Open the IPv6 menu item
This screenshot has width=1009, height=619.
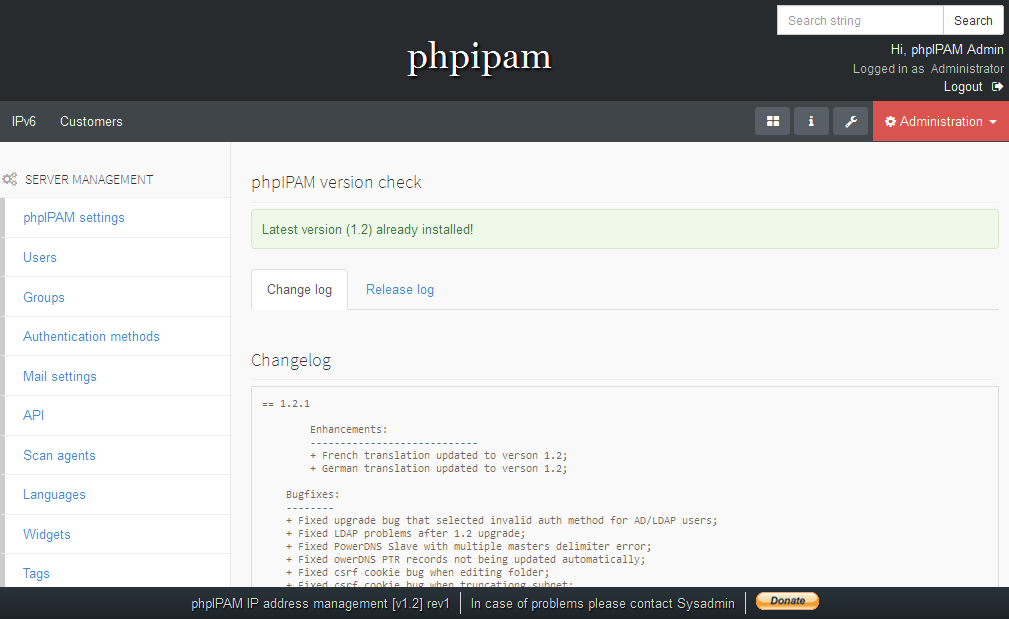(x=24, y=121)
